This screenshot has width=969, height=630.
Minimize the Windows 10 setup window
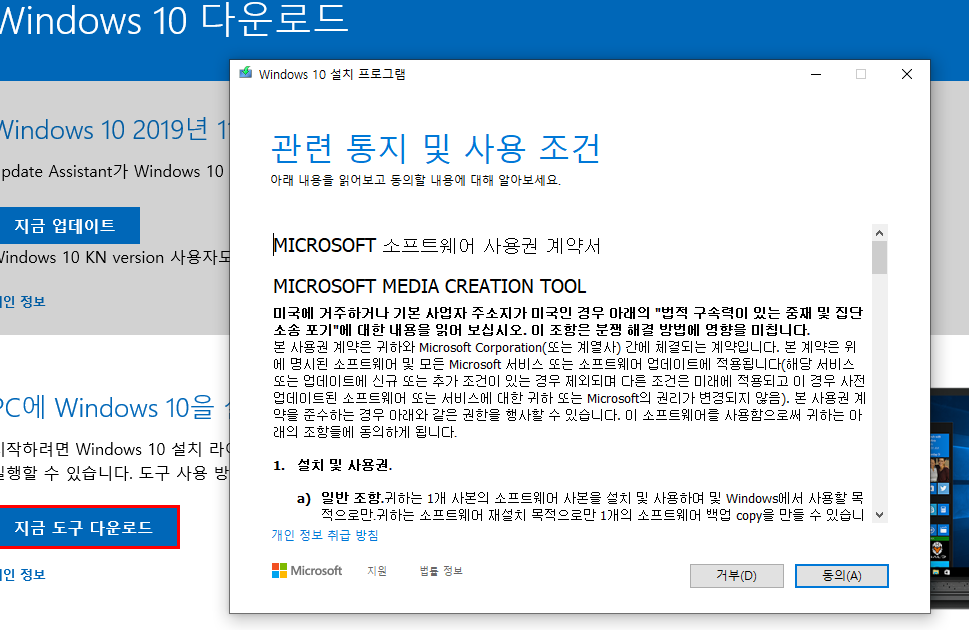tap(816, 74)
